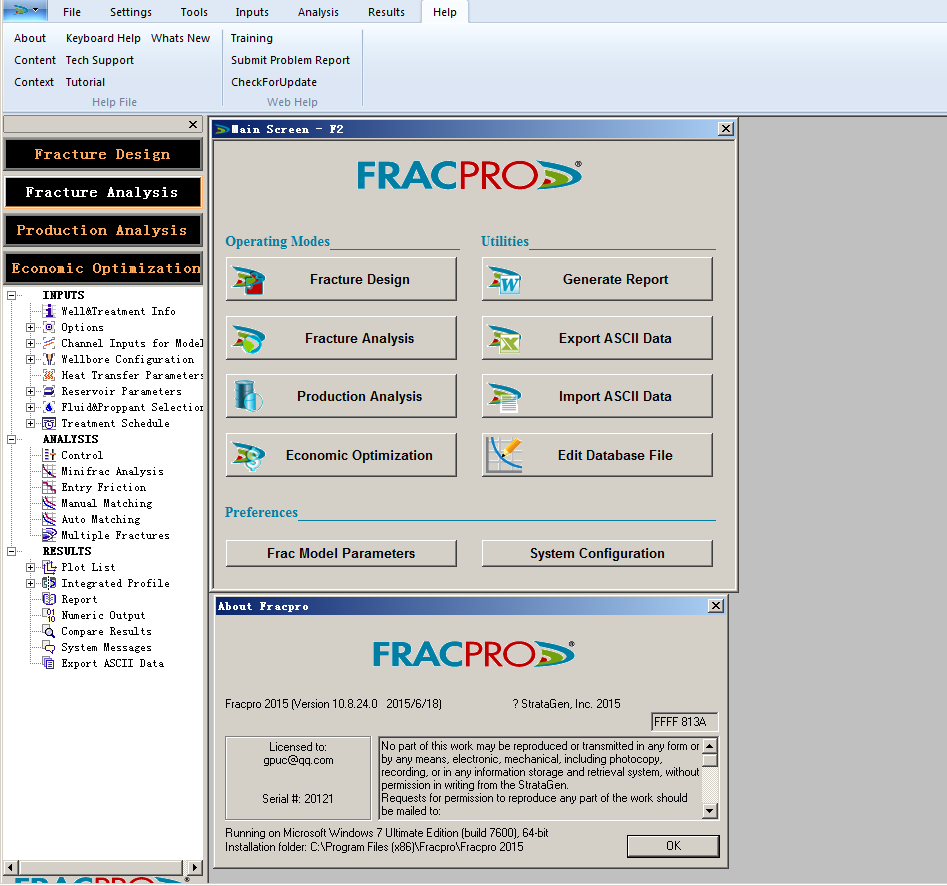
Task: Open Generate Report utility
Action: pyautogui.click(x=597, y=279)
